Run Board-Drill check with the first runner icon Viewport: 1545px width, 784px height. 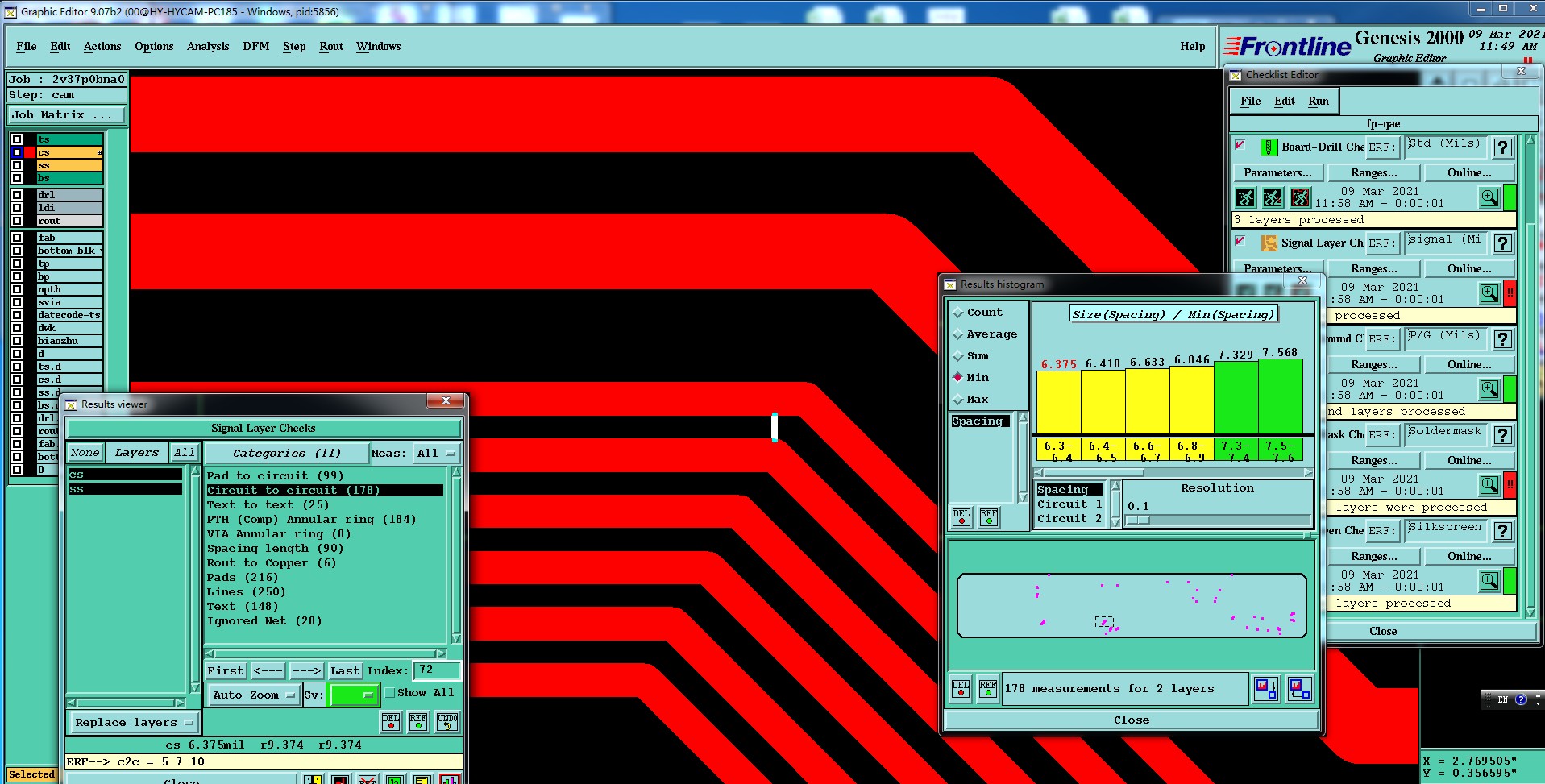1246,197
